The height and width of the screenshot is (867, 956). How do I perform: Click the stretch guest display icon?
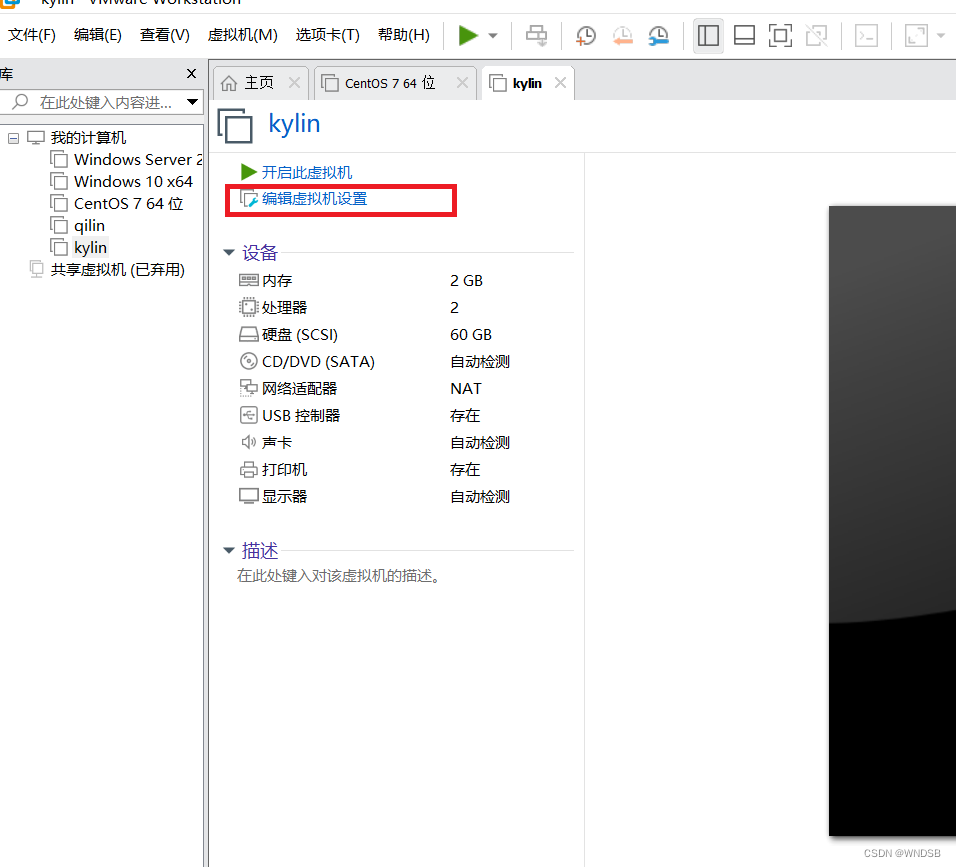pyautogui.click(x=916, y=35)
